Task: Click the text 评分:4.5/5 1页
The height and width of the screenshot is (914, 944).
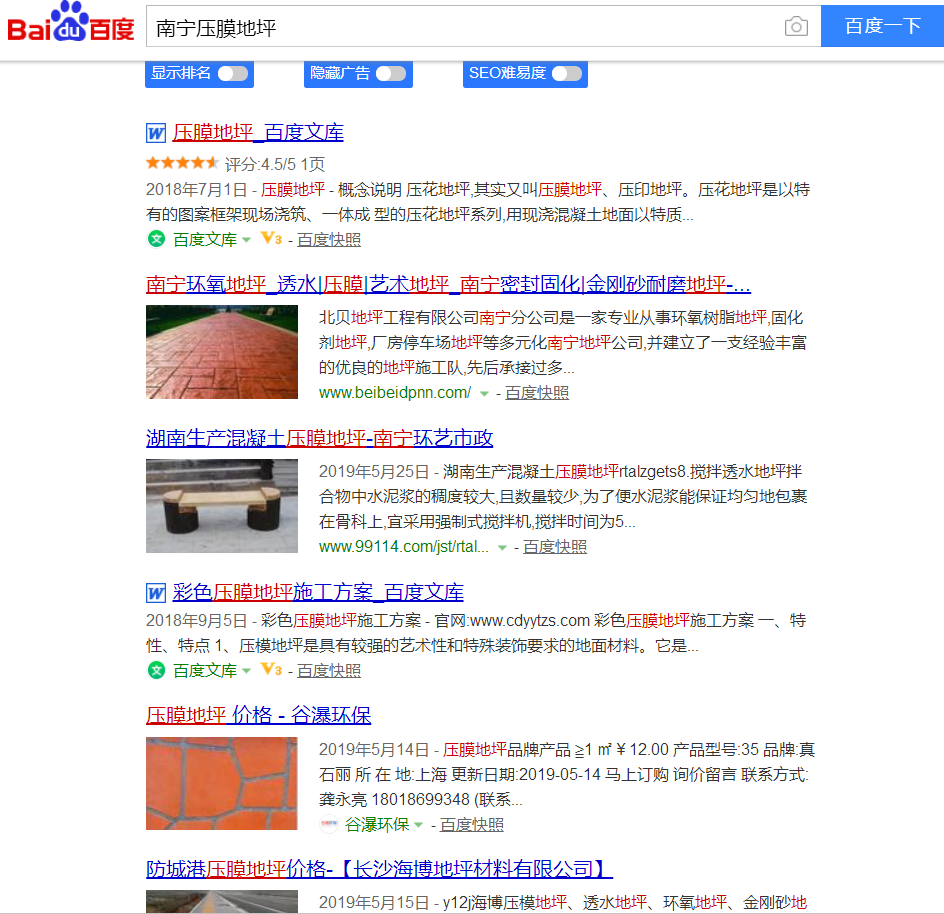Action: pyautogui.click(x=275, y=164)
